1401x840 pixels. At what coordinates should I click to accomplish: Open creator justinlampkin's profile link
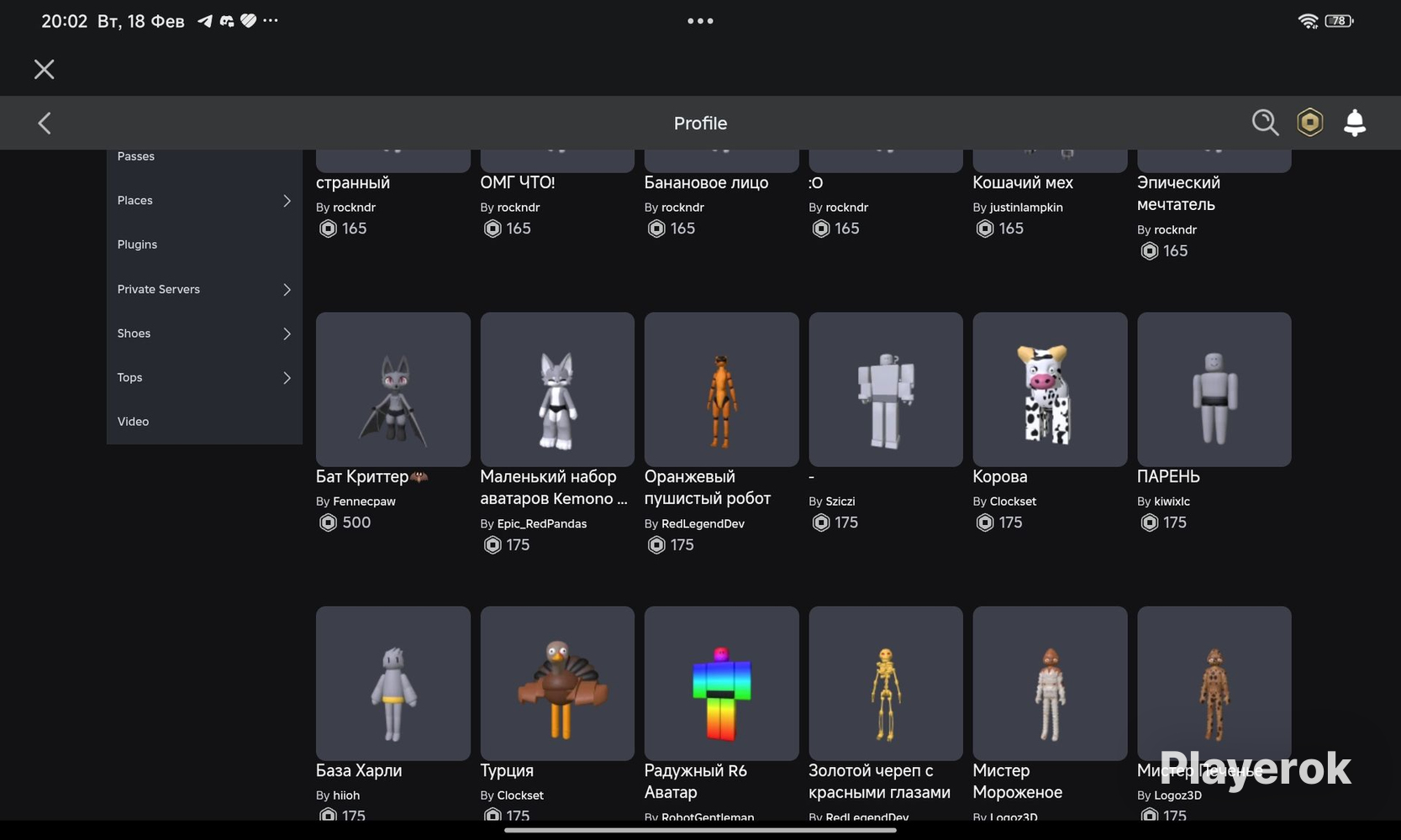tap(1026, 207)
